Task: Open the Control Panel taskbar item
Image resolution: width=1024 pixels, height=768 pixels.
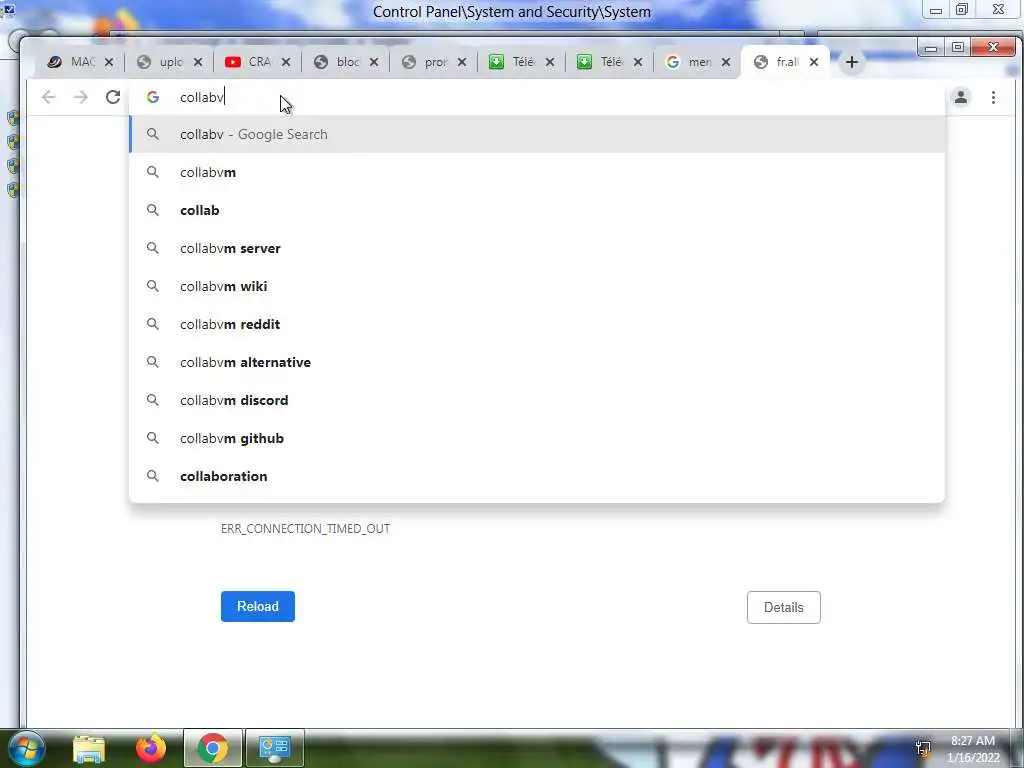Action: (274, 748)
